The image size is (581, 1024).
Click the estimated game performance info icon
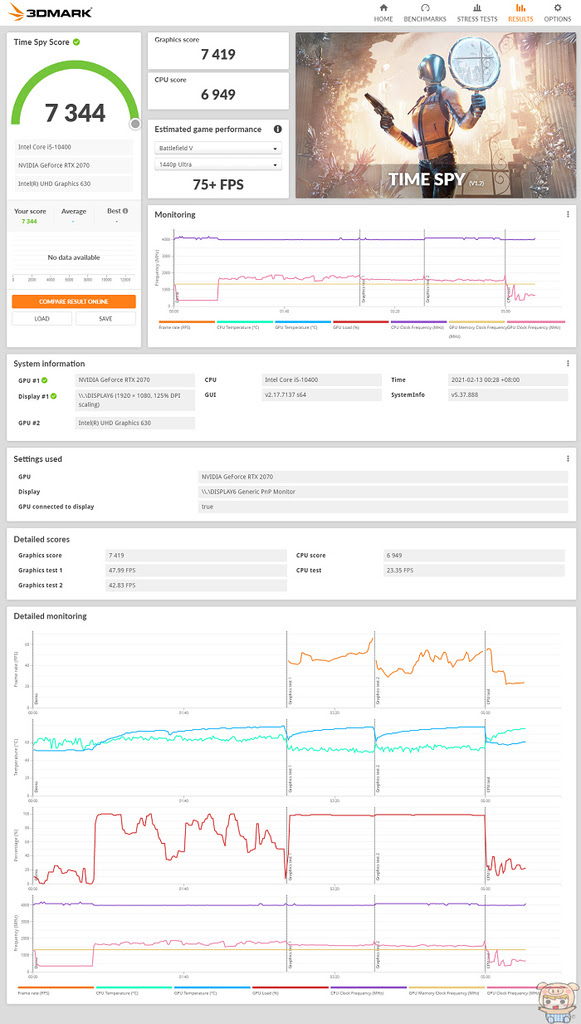(x=277, y=129)
